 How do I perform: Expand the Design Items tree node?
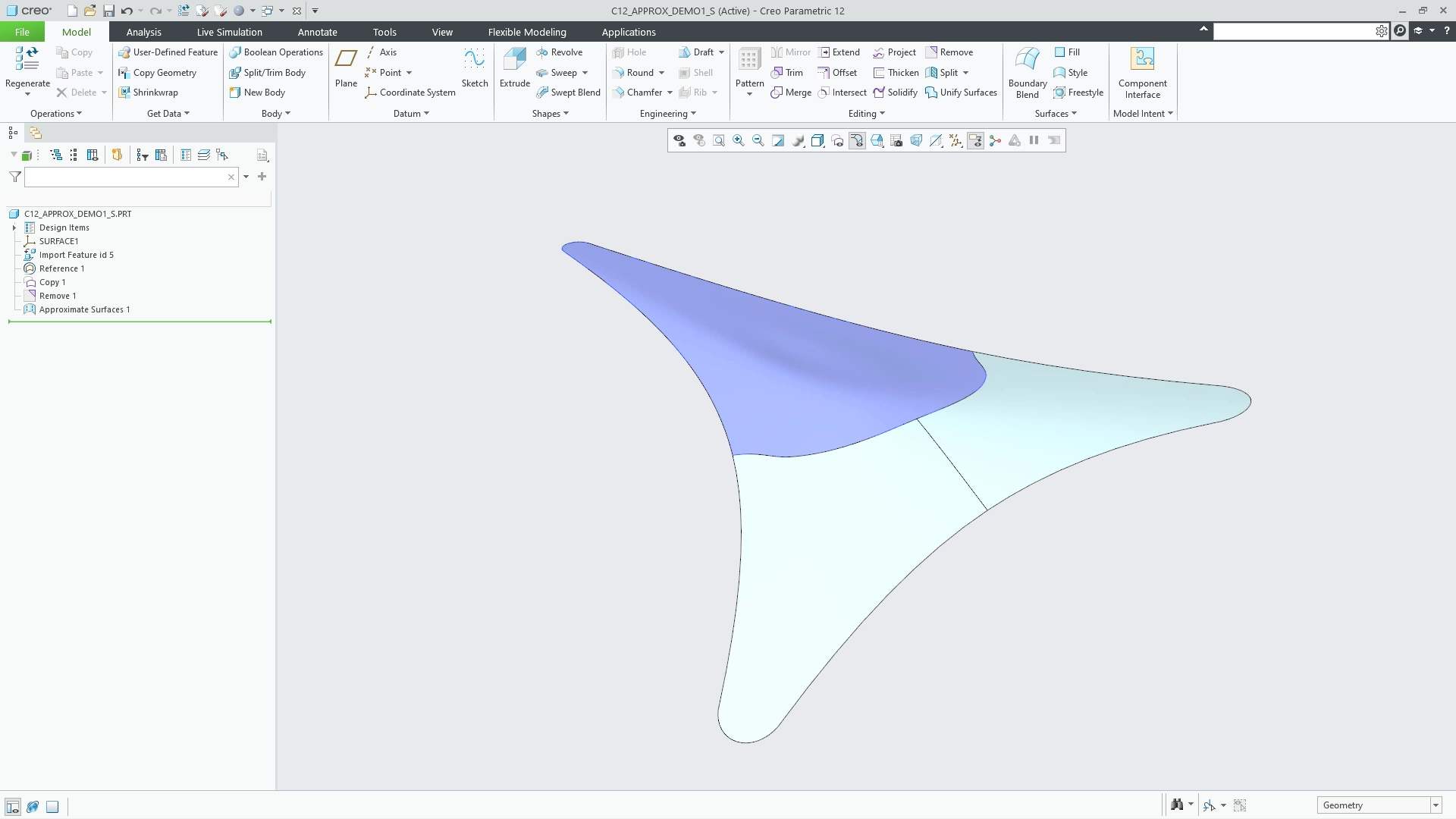14,227
